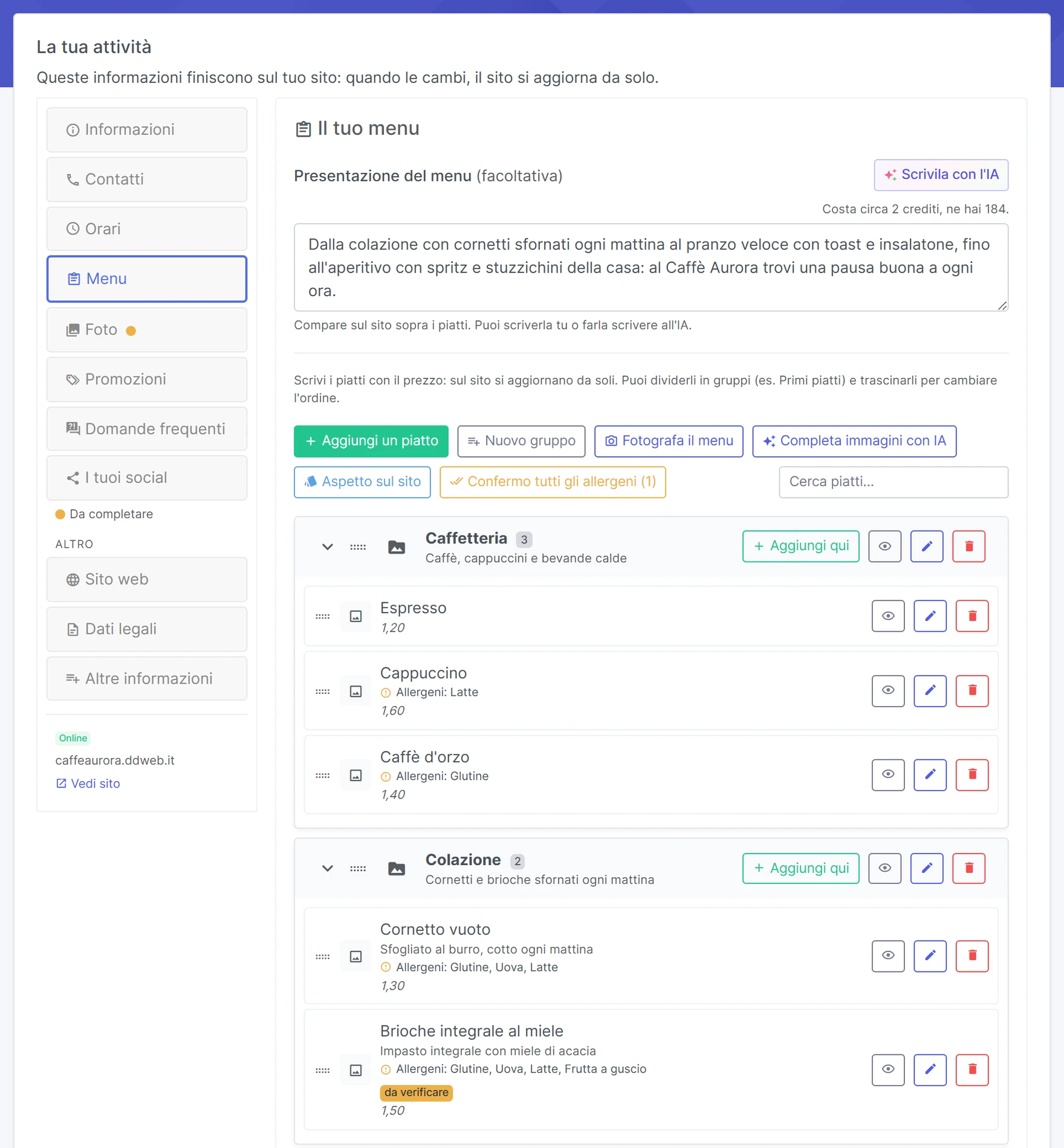Viewport: 1064px width, 1148px height.
Task: Toggle visibility of Caffetteria group
Action: (885, 546)
